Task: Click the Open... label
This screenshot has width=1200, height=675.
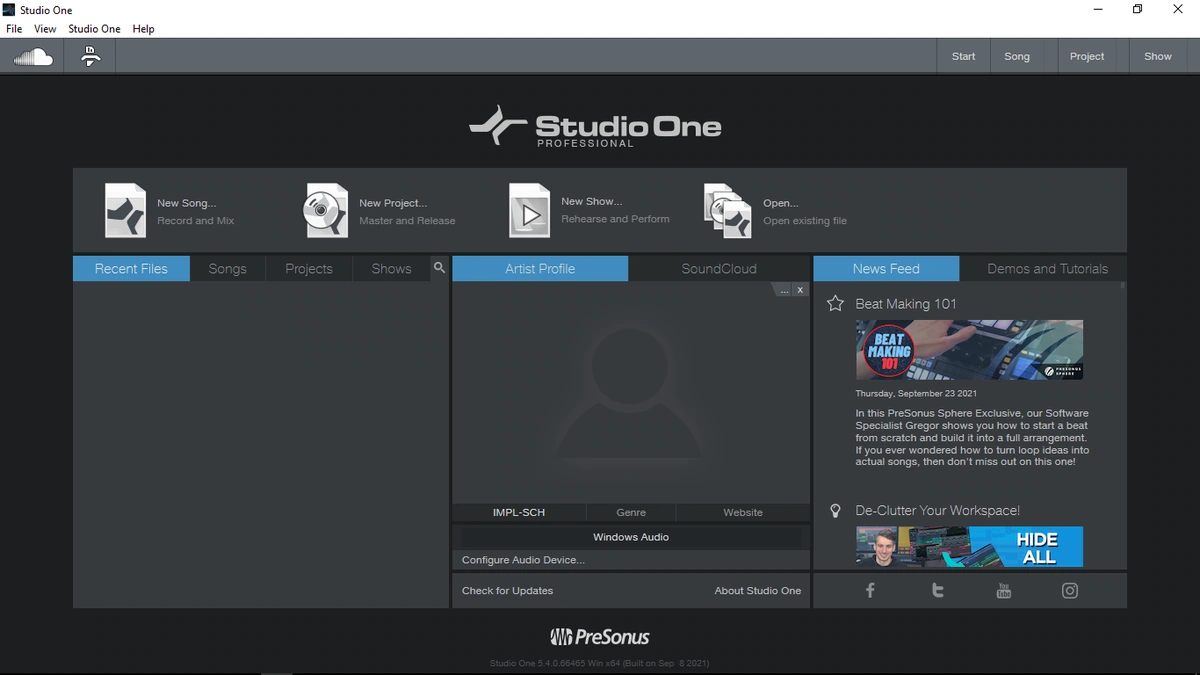Action: (x=781, y=203)
